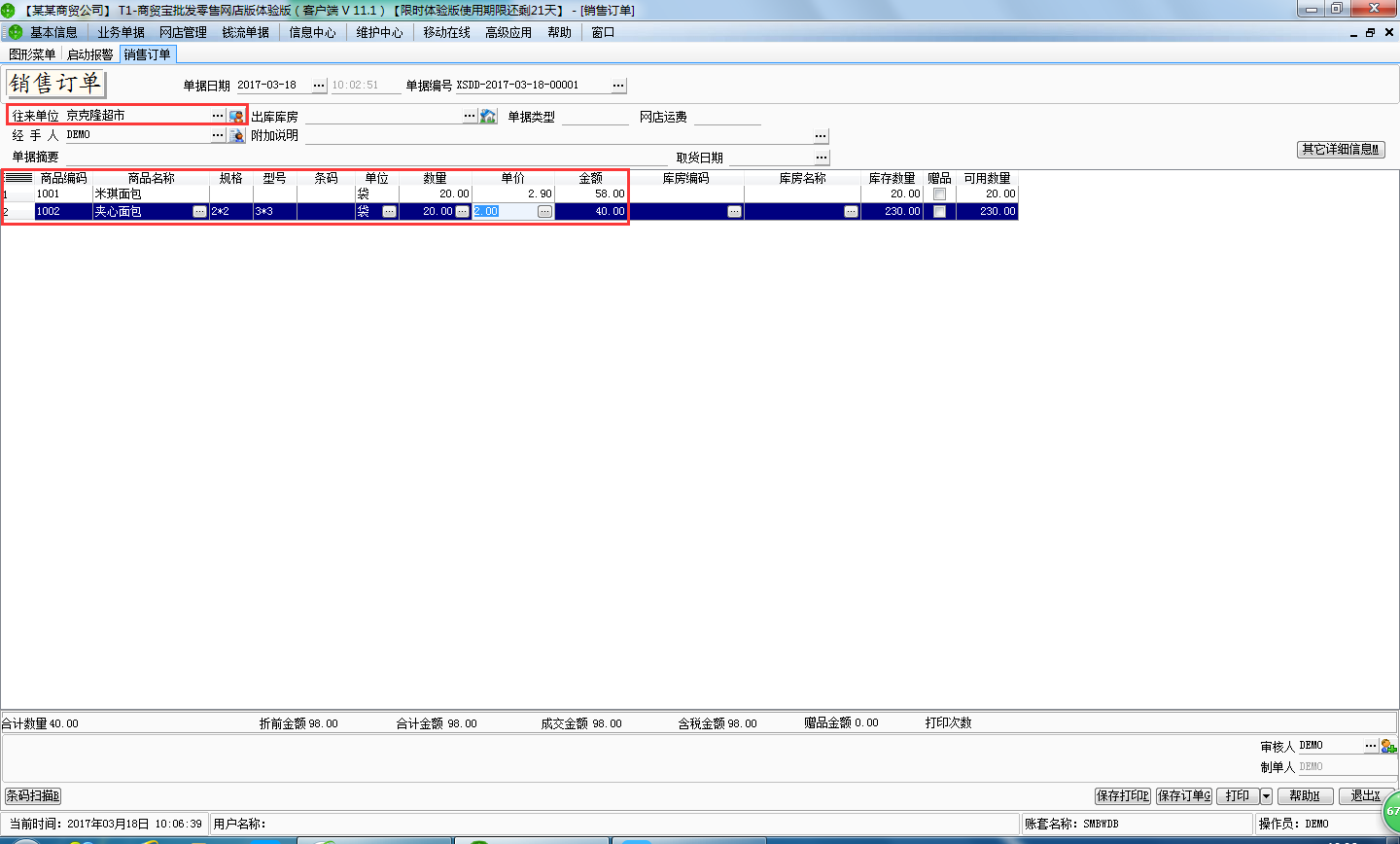
Task: Open the date picker for 单据日期
Action: 319,86
